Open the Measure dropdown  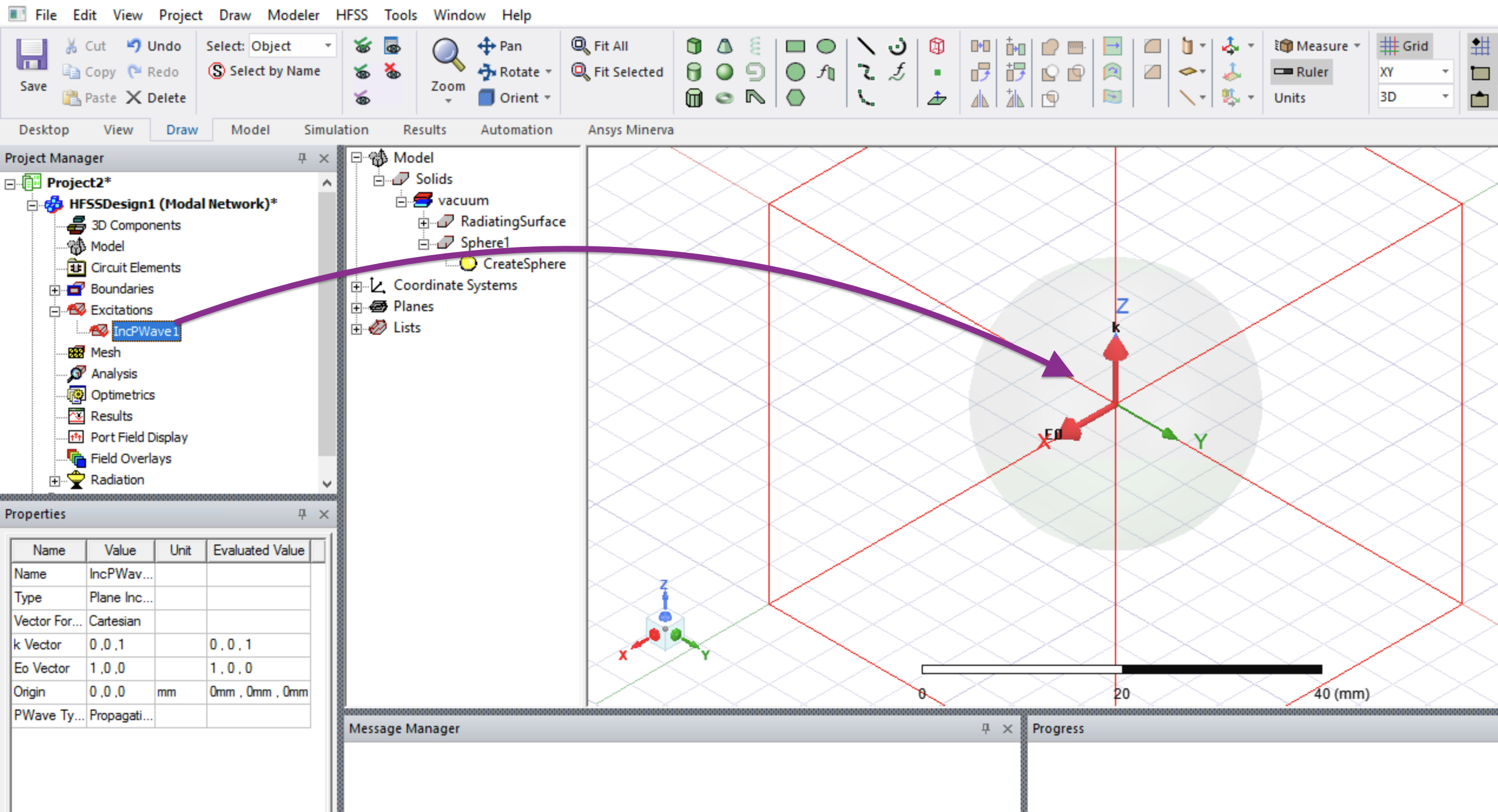pos(1357,45)
